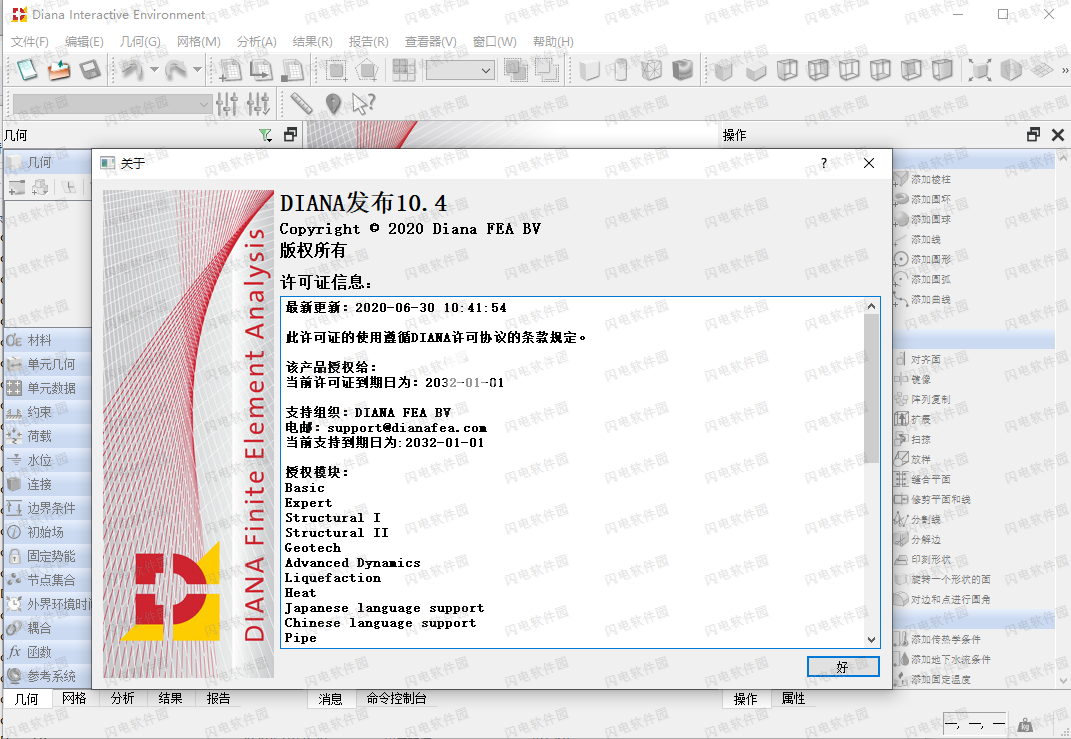1071x739 pixels.
Task: Click the 缝合平面 operation
Action: click(x=923, y=479)
